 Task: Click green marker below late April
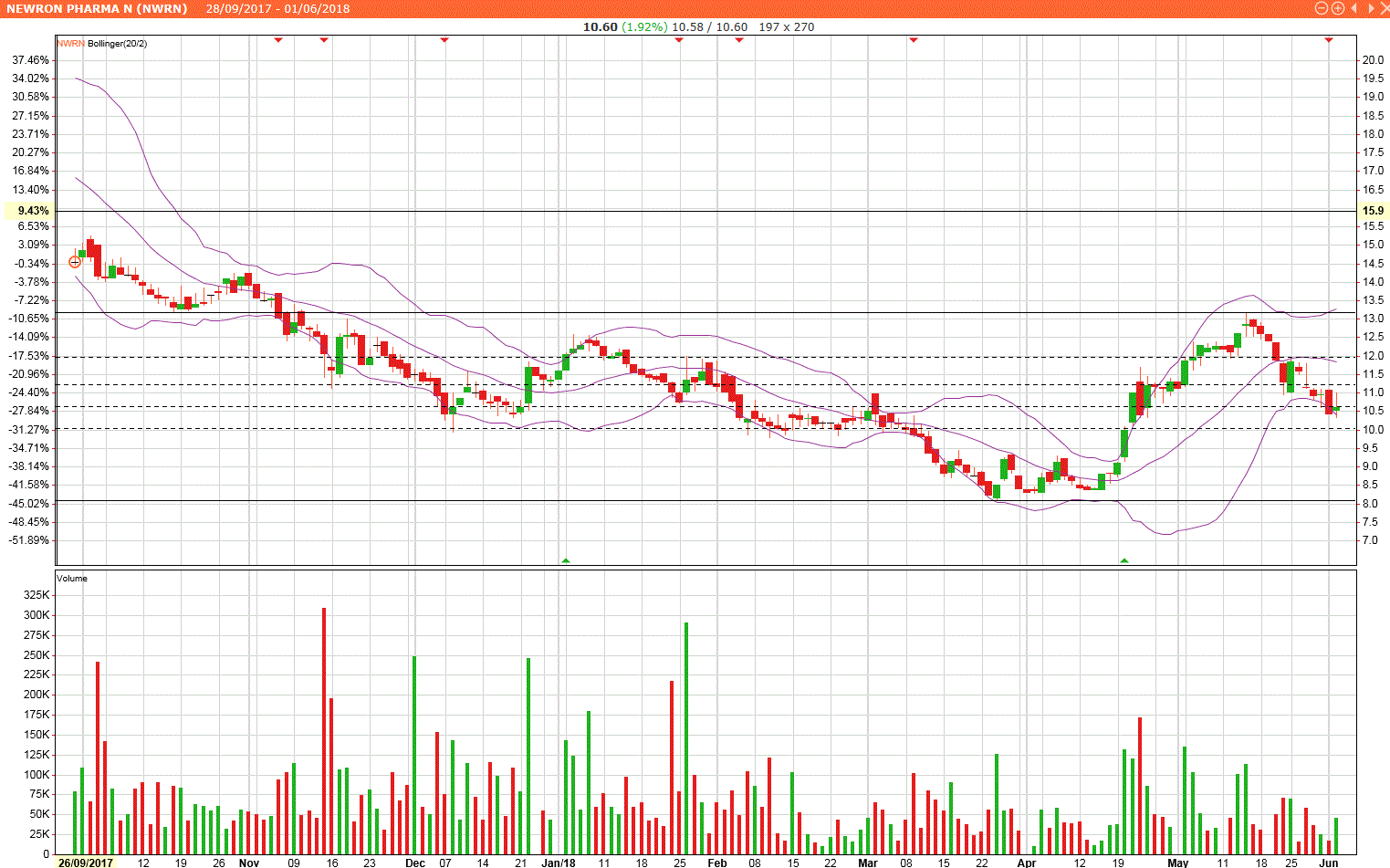point(1123,559)
